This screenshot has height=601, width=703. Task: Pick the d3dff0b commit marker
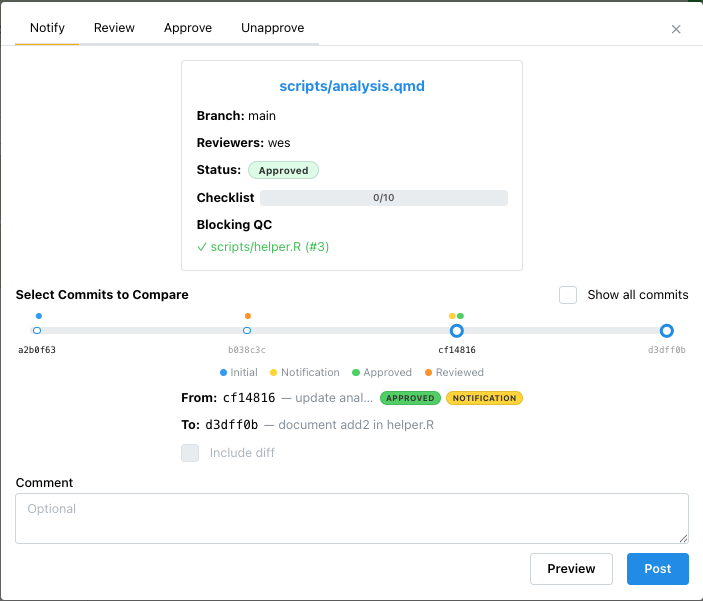click(x=667, y=330)
